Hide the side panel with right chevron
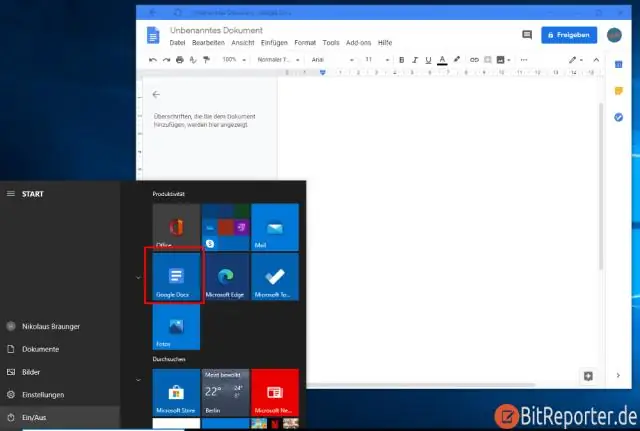This screenshot has height=431, width=640. click(x=618, y=375)
